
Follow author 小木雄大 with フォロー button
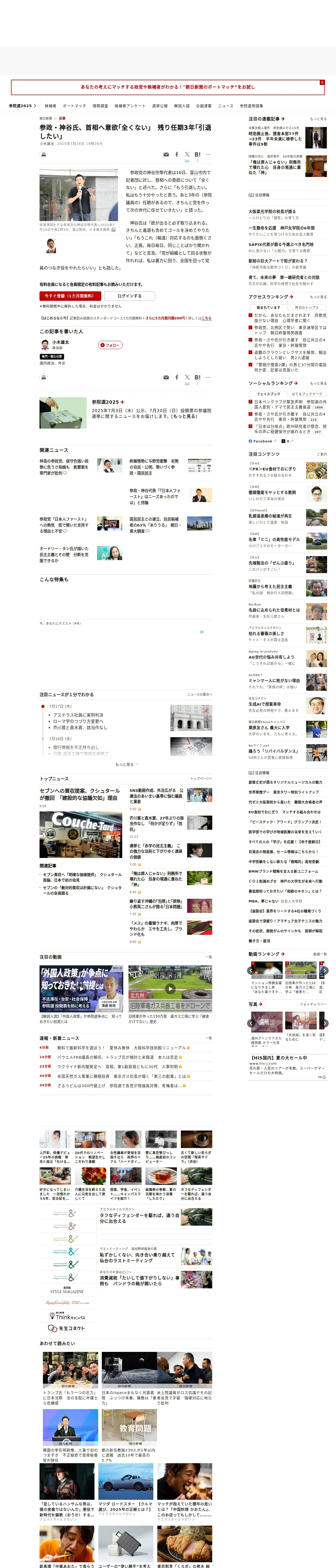coord(110,345)
